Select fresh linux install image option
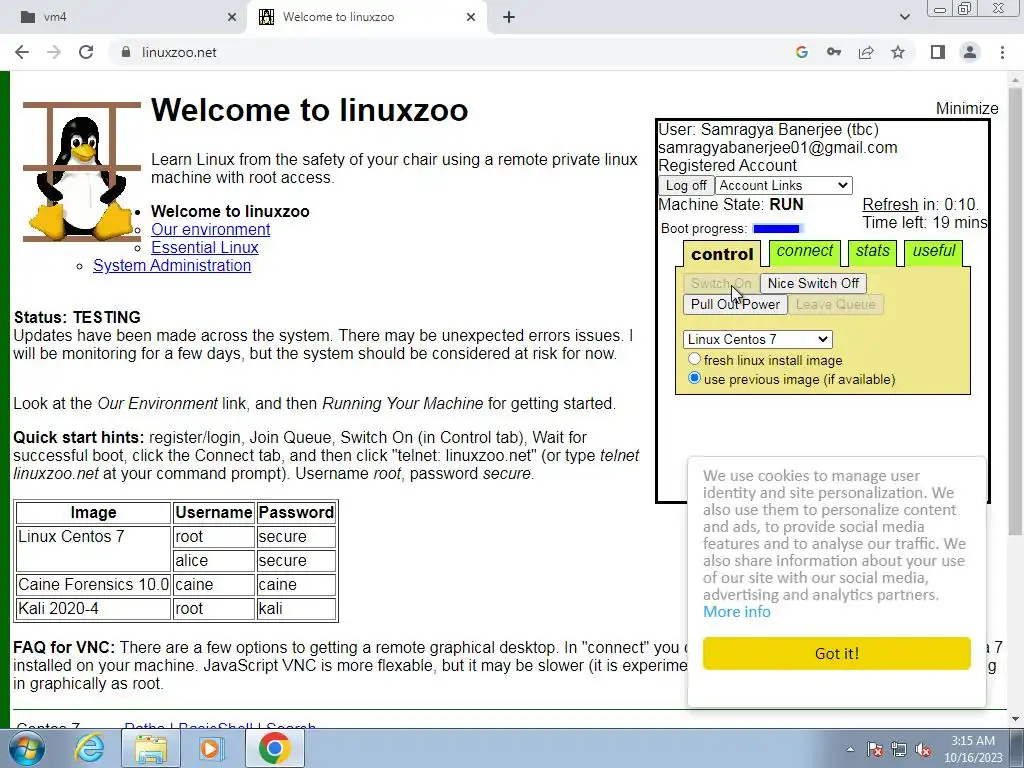 (694, 359)
